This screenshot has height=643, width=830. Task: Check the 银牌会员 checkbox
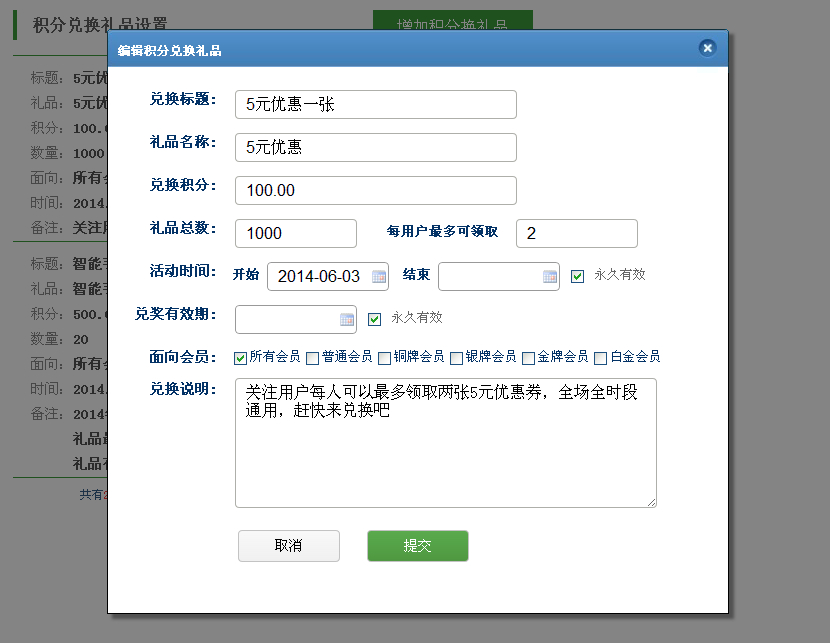(x=456, y=358)
